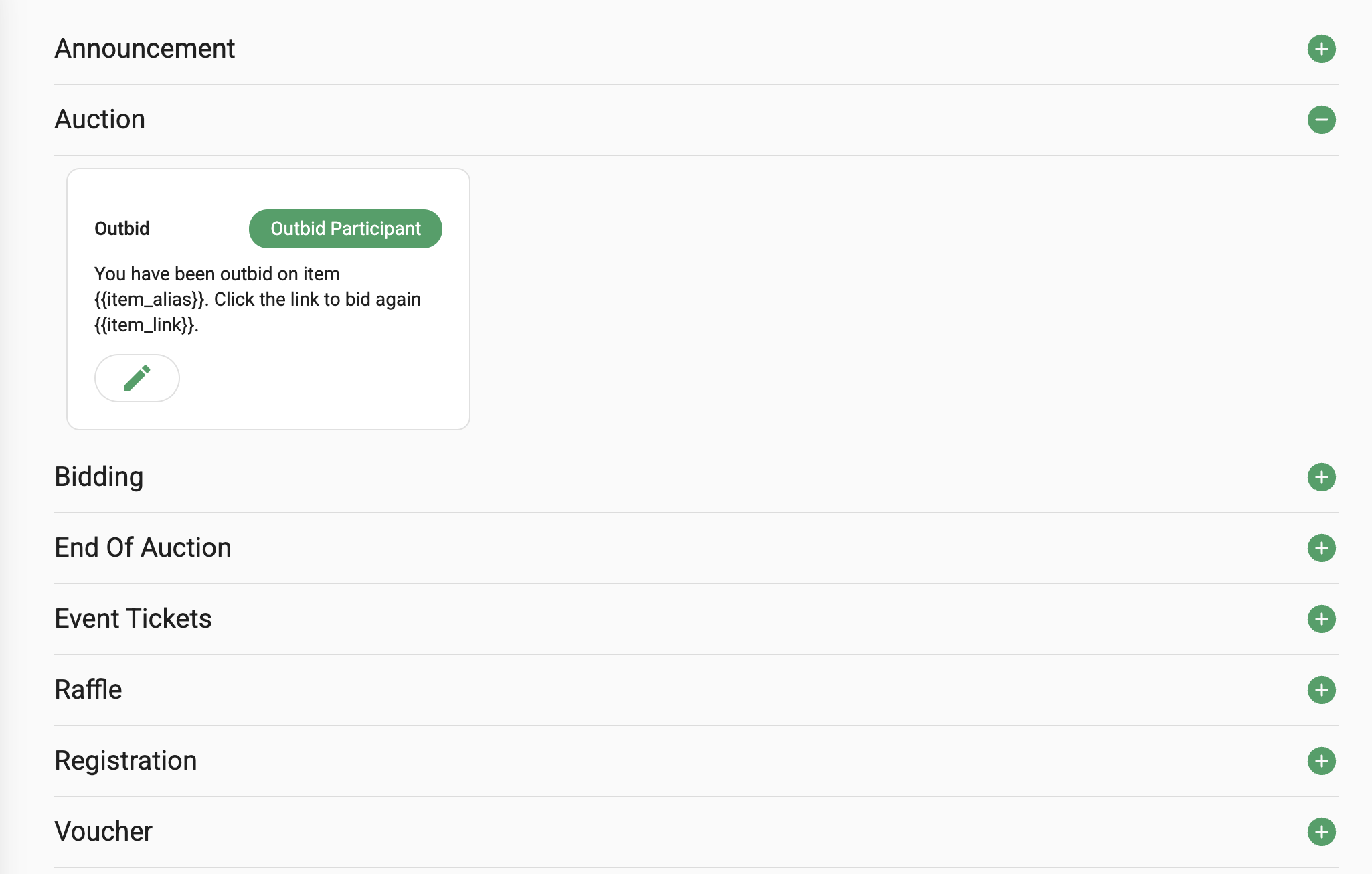The height and width of the screenshot is (874, 1372).
Task: Click the Outbid Participant green badge
Action: (345, 229)
